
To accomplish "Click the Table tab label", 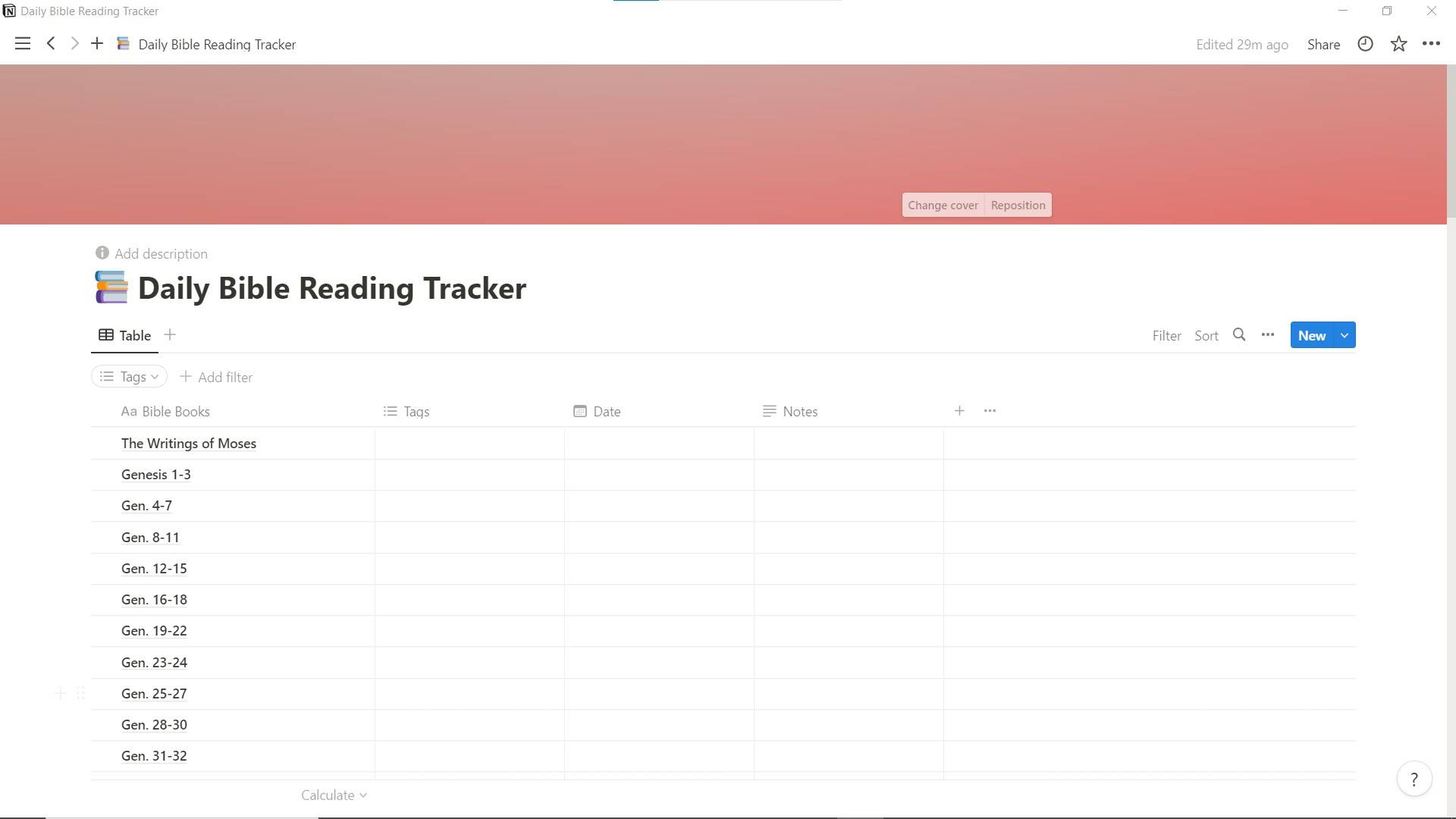I will 134,335.
